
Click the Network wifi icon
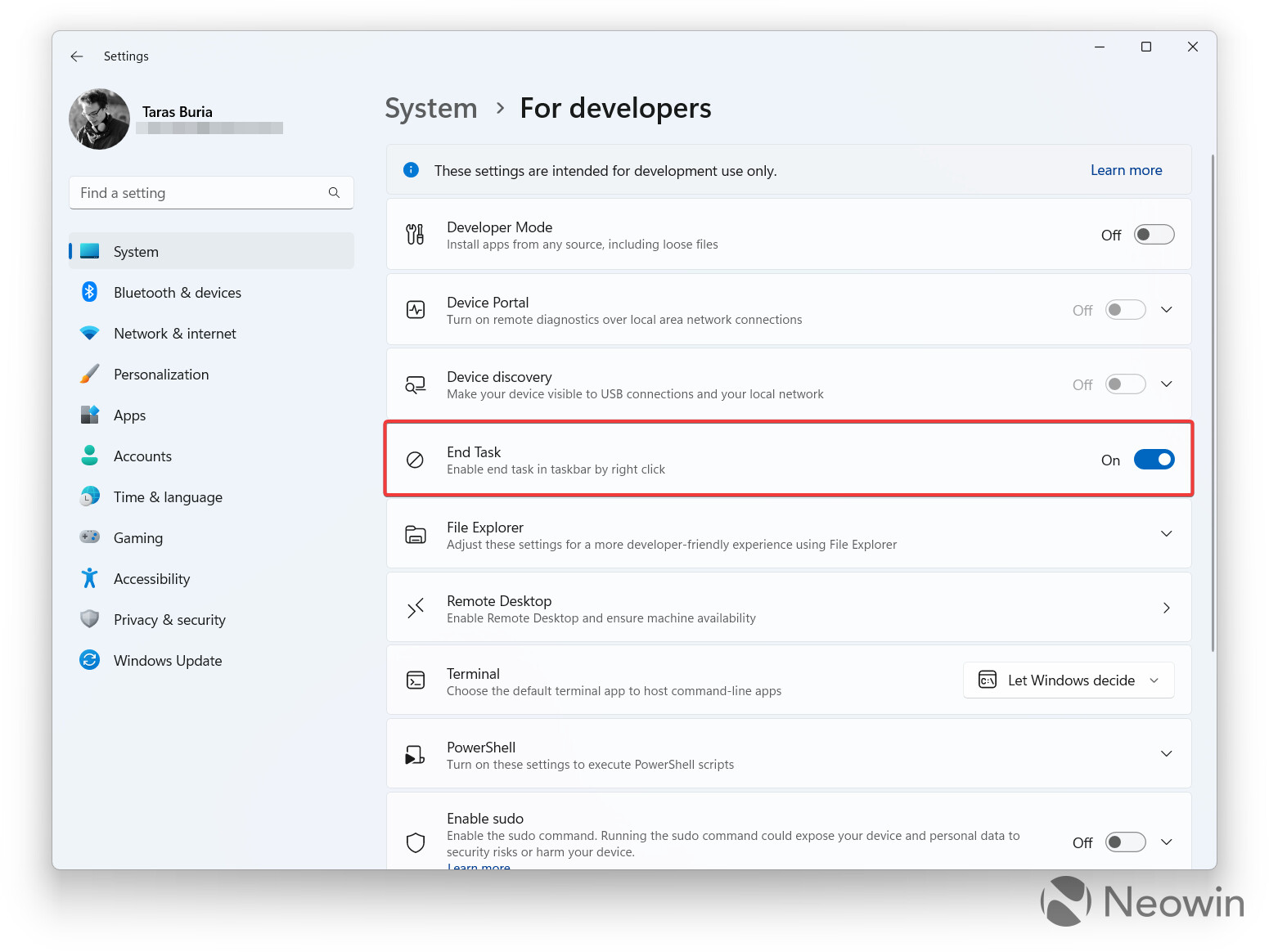pos(90,333)
